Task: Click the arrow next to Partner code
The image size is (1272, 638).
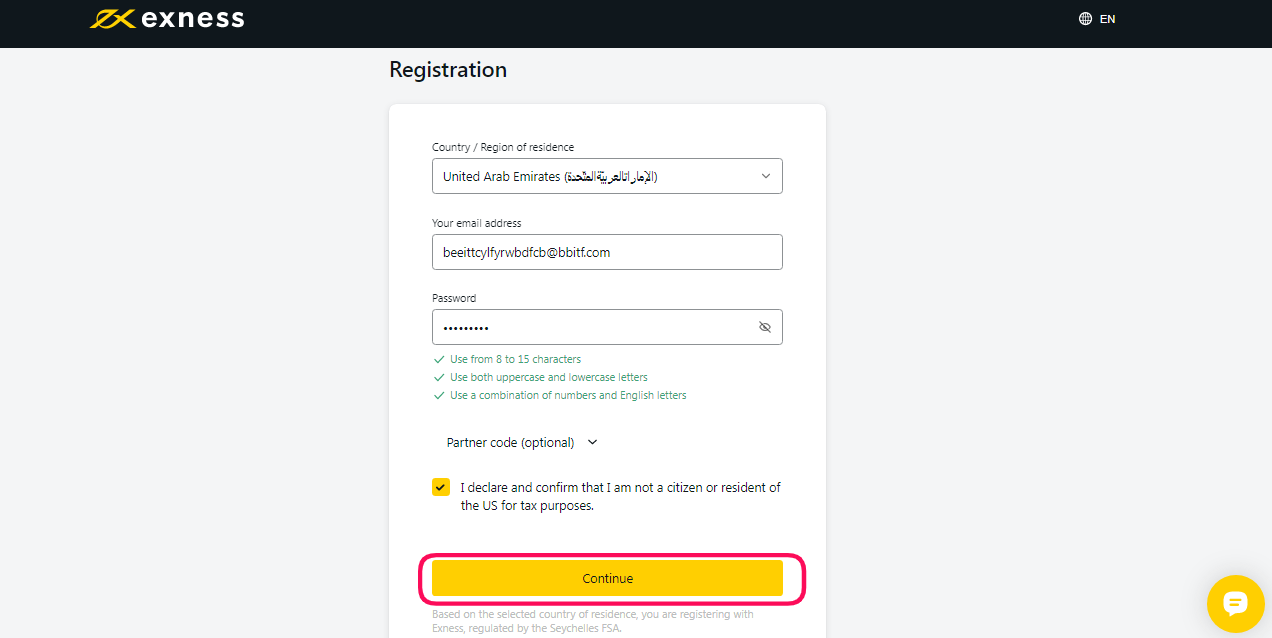Action: click(x=592, y=442)
